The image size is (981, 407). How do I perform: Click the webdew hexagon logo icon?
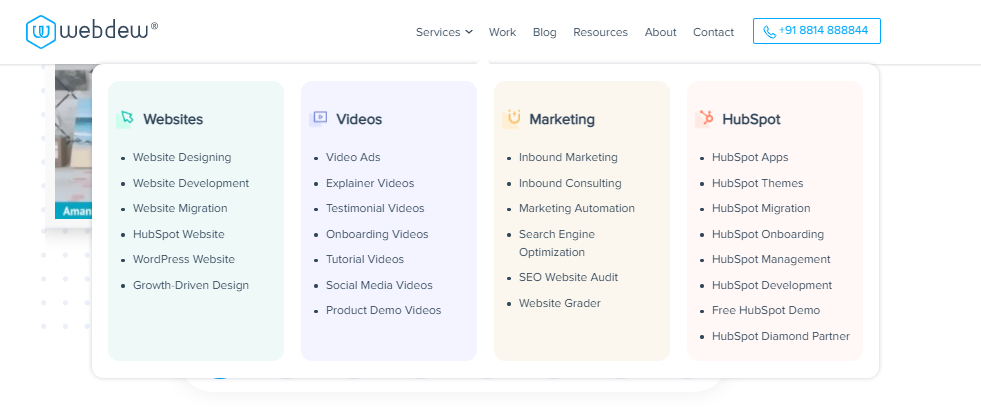pyautogui.click(x=41, y=32)
